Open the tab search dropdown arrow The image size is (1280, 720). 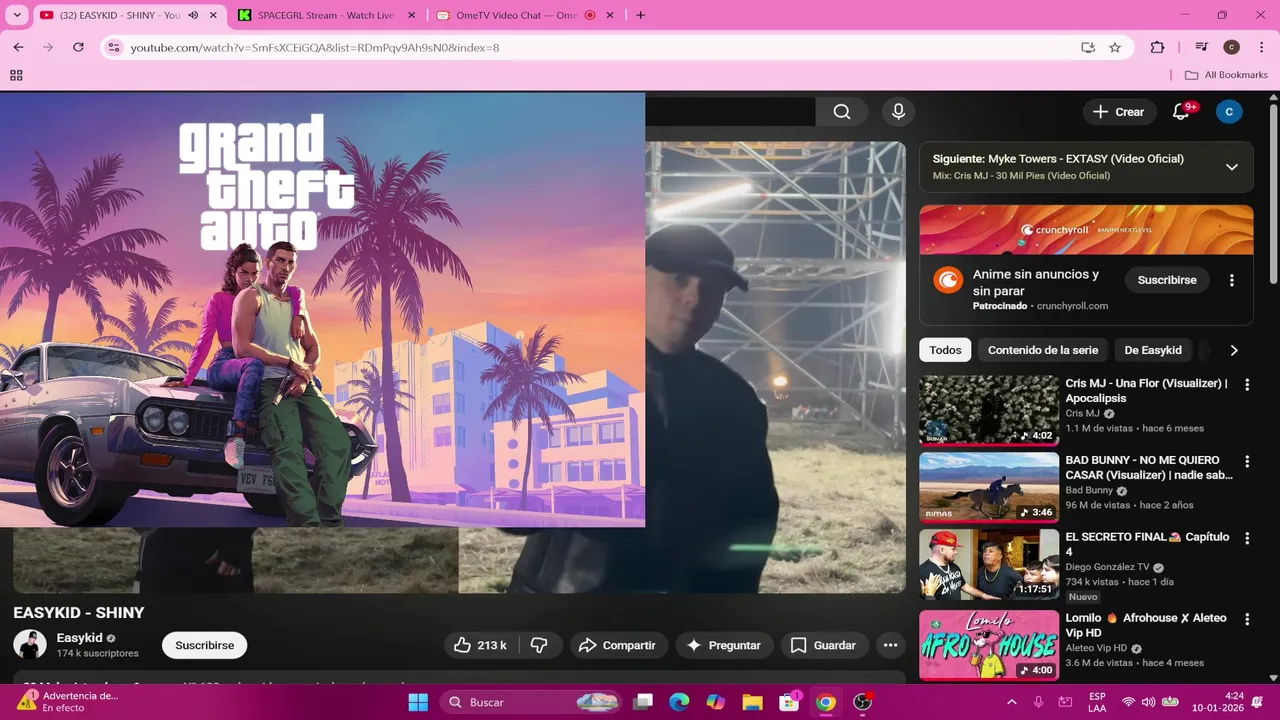point(17,15)
